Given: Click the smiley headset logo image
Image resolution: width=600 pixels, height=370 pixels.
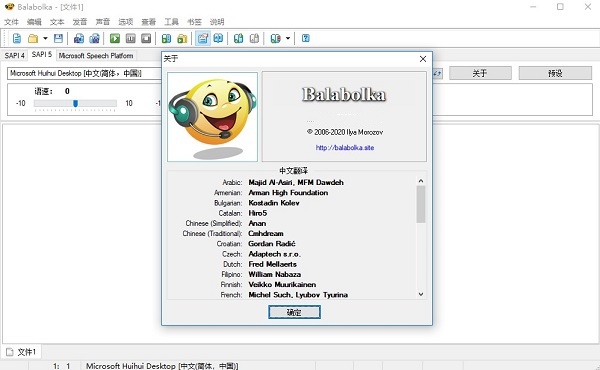Looking at the screenshot, I should click(213, 117).
